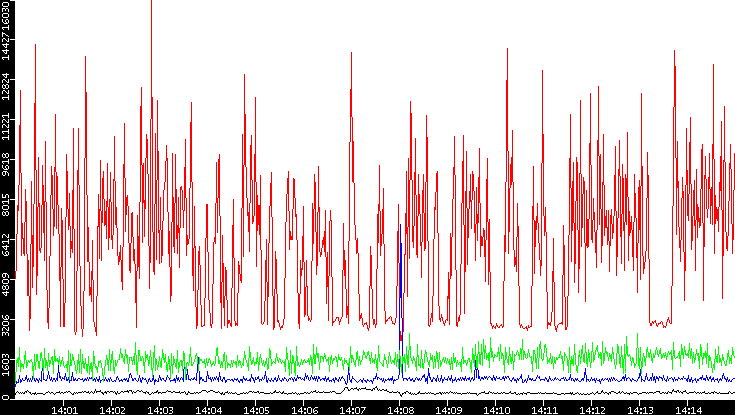Click the tall blue spike at 14:08
Viewport: 735px width, 415px height.
(x=400, y=300)
